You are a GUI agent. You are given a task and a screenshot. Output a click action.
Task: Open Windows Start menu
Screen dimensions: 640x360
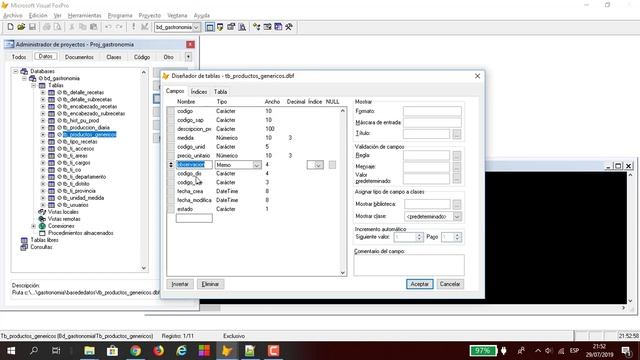[11, 351]
